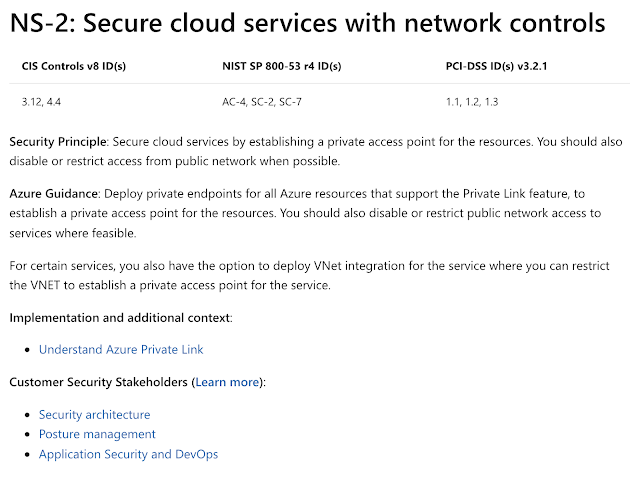Click the Learn more link

click(227, 382)
